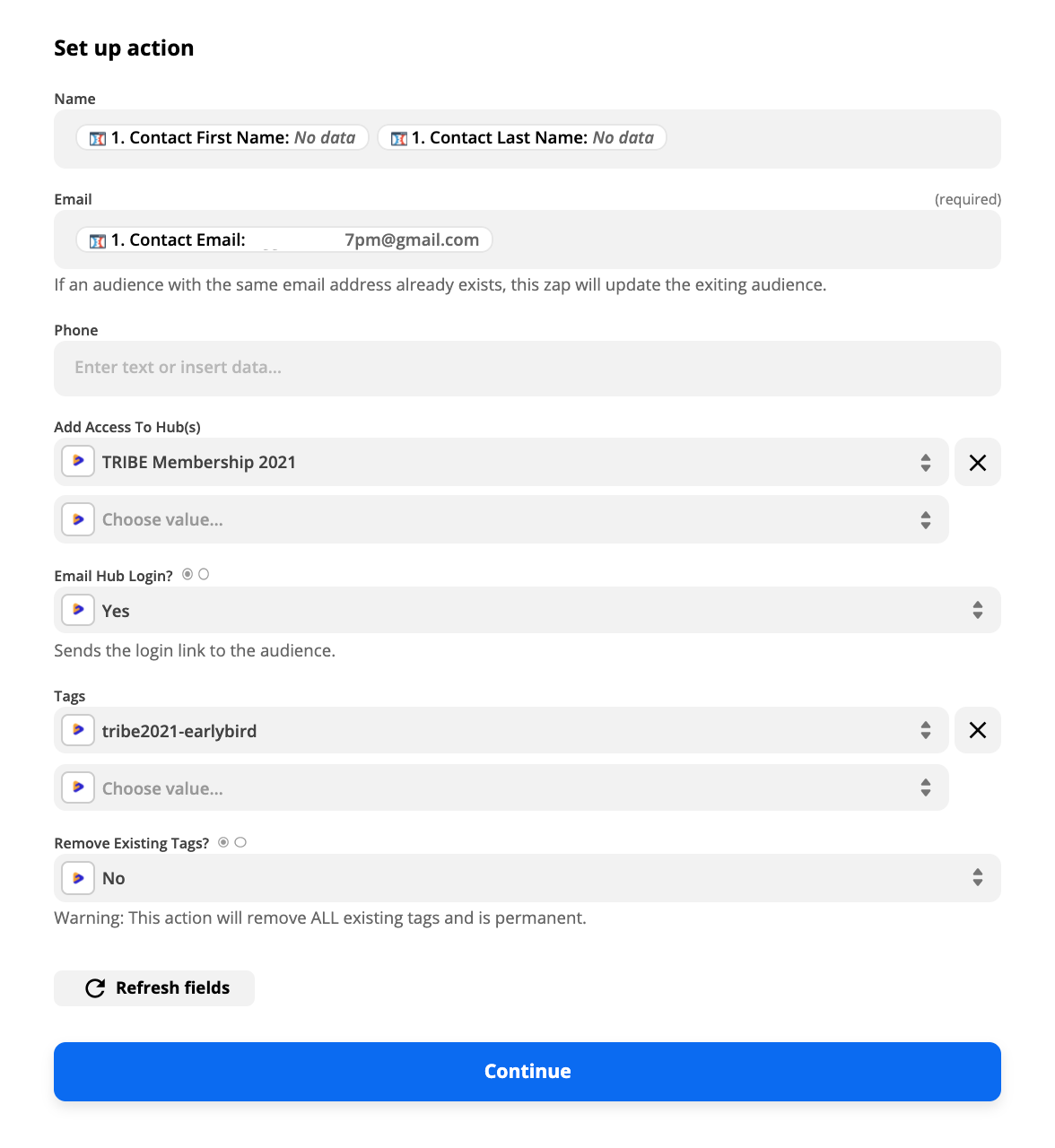Click the Contact Last Name data pill
Screen dimensions: 1055x1148
click(x=522, y=137)
